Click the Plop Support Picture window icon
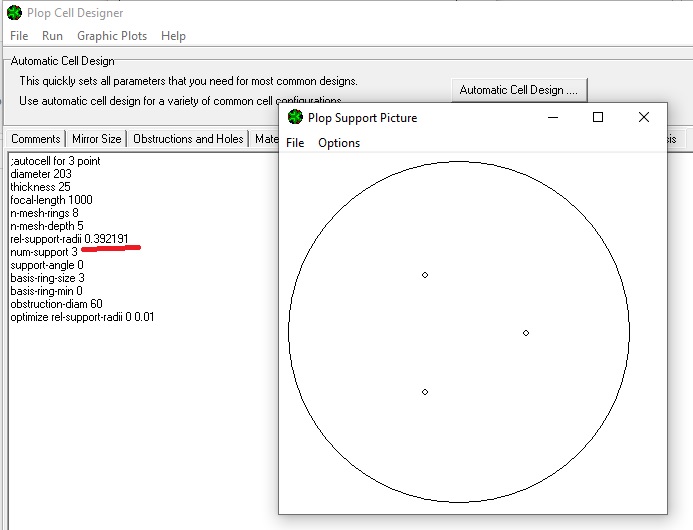693x530 pixels. [x=295, y=117]
